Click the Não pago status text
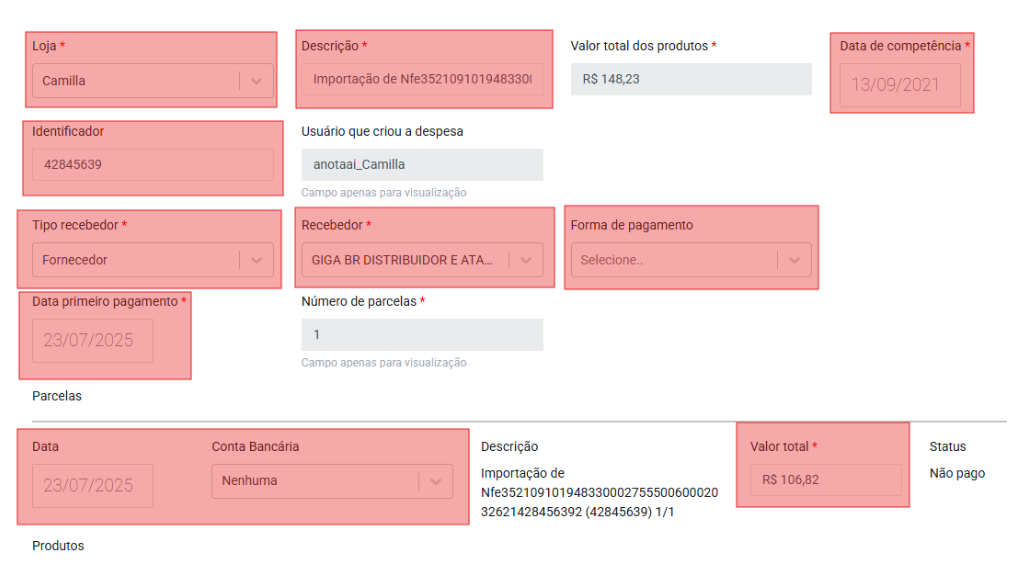The width and height of the screenshot is (1010, 565). (957, 473)
